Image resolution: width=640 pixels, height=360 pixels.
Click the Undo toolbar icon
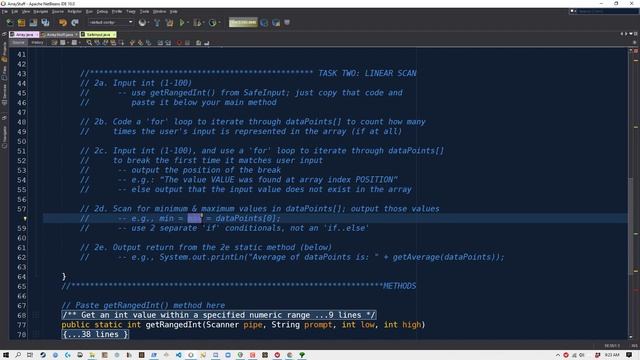tap(62, 23)
